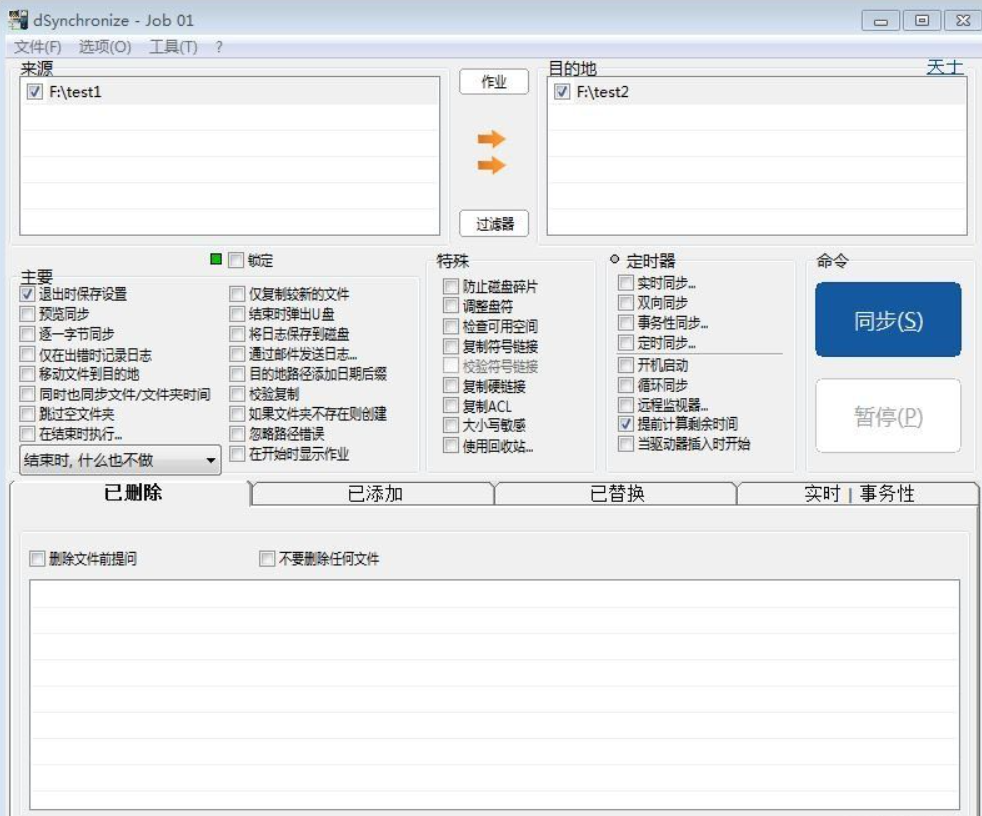Viewport: 982px width, 816px height.
Task: Select the F:\test2 destination path text
Action: (x=602, y=92)
